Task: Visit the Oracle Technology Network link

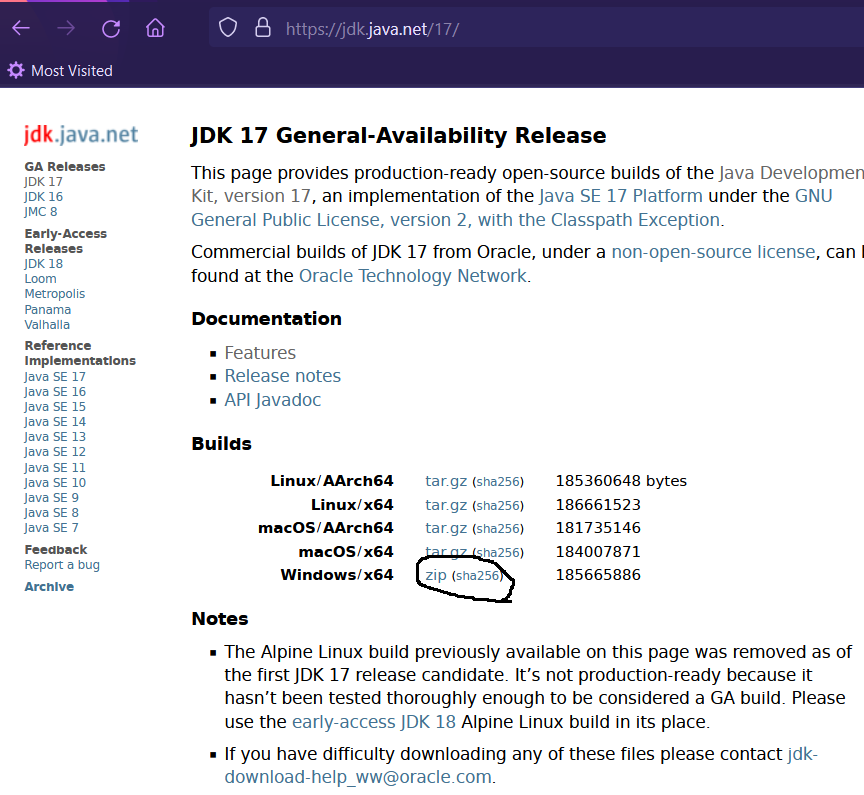Action: pos(413,275)
